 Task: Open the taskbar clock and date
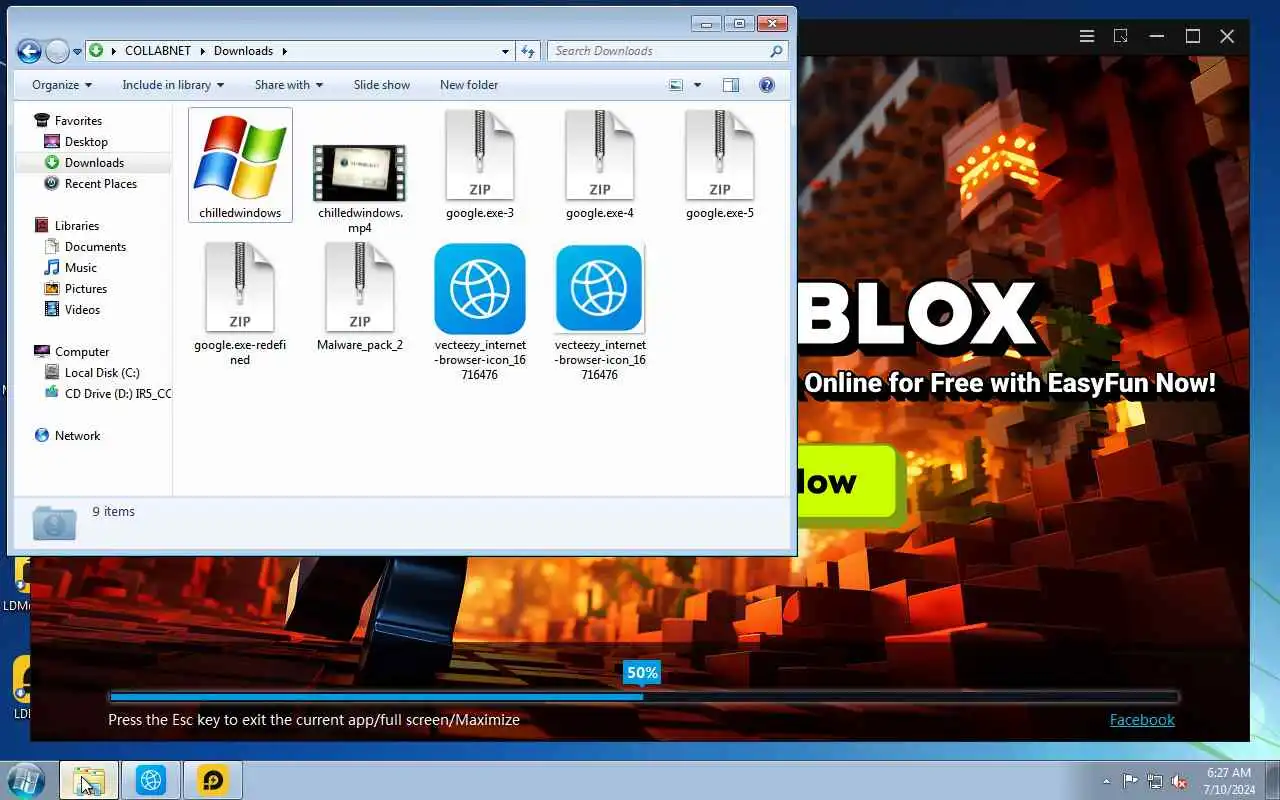[1229, 781]
